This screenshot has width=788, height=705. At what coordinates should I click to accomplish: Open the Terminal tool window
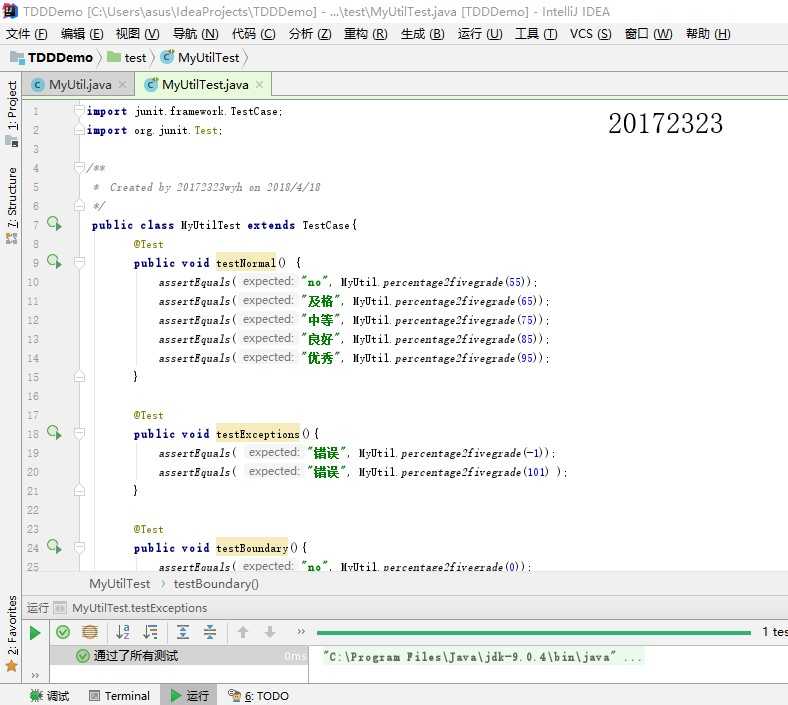pos(120,696)
